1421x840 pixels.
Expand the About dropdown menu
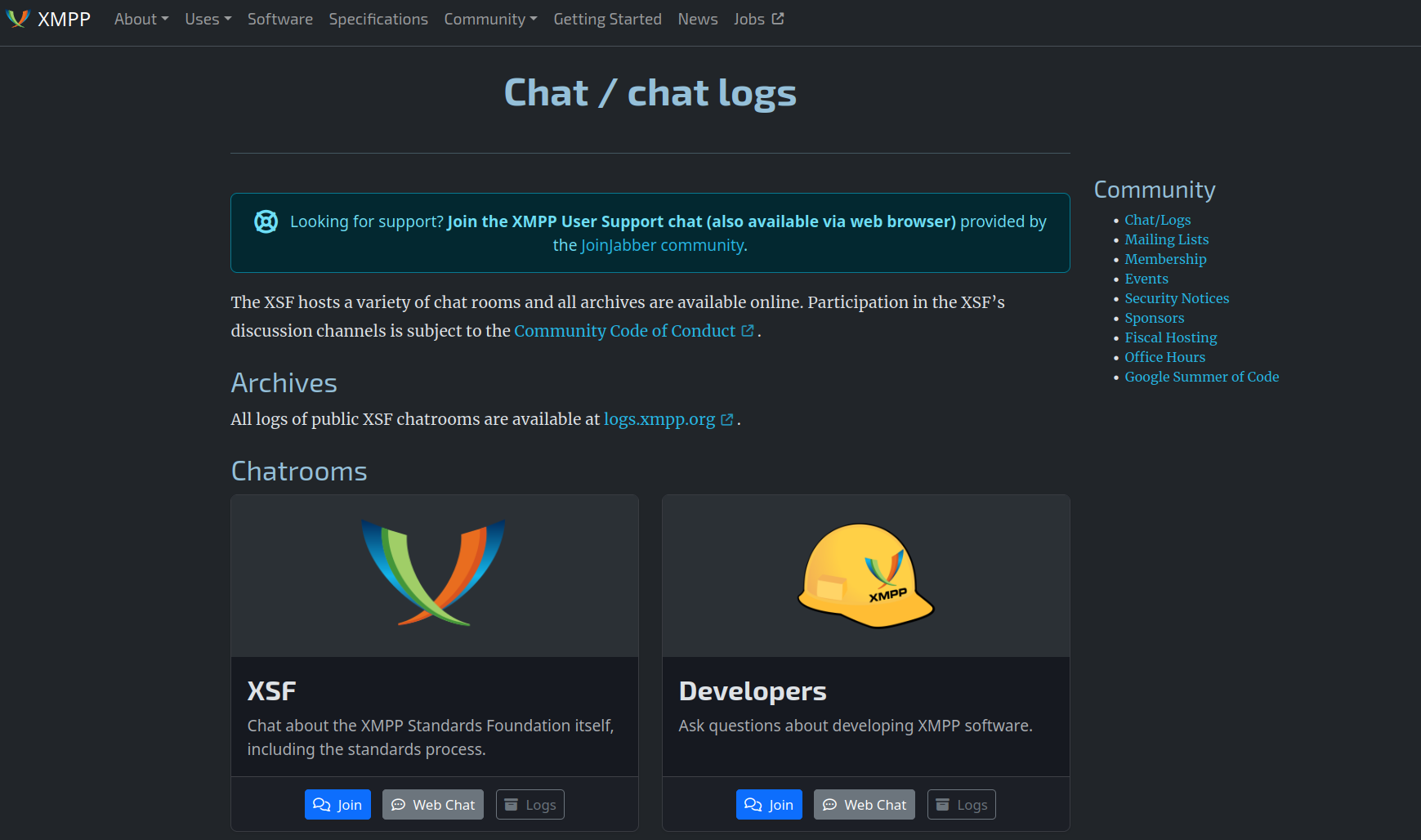141,19
